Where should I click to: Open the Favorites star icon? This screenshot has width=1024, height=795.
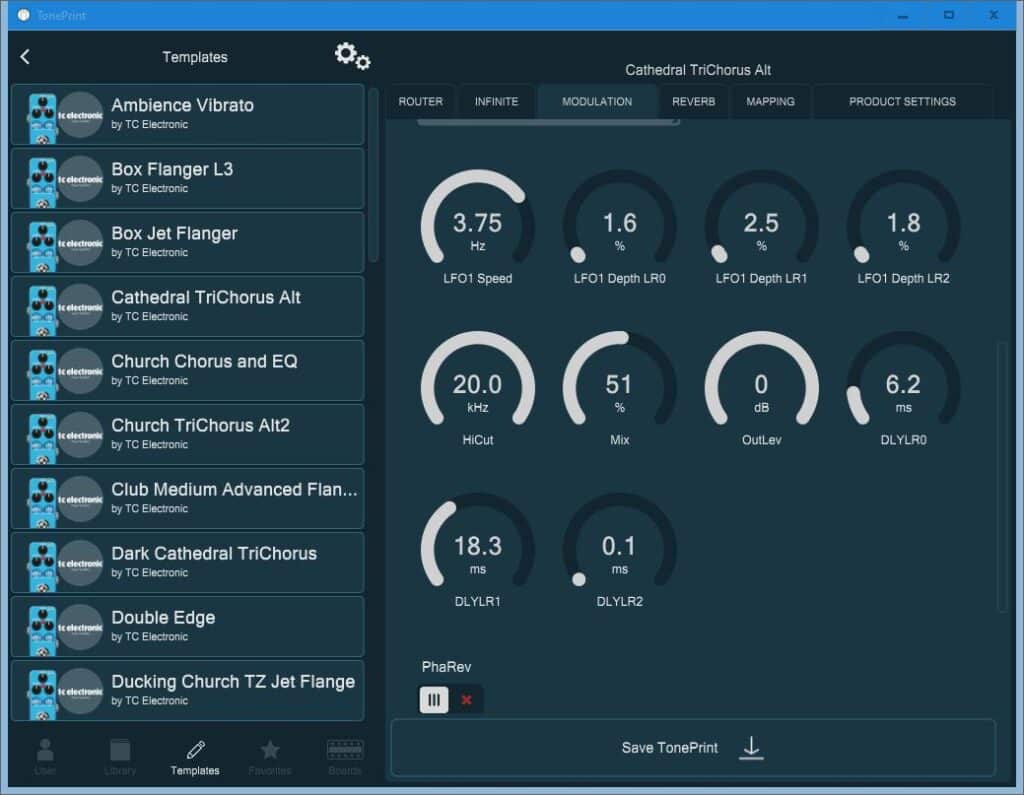click(270, 756)
